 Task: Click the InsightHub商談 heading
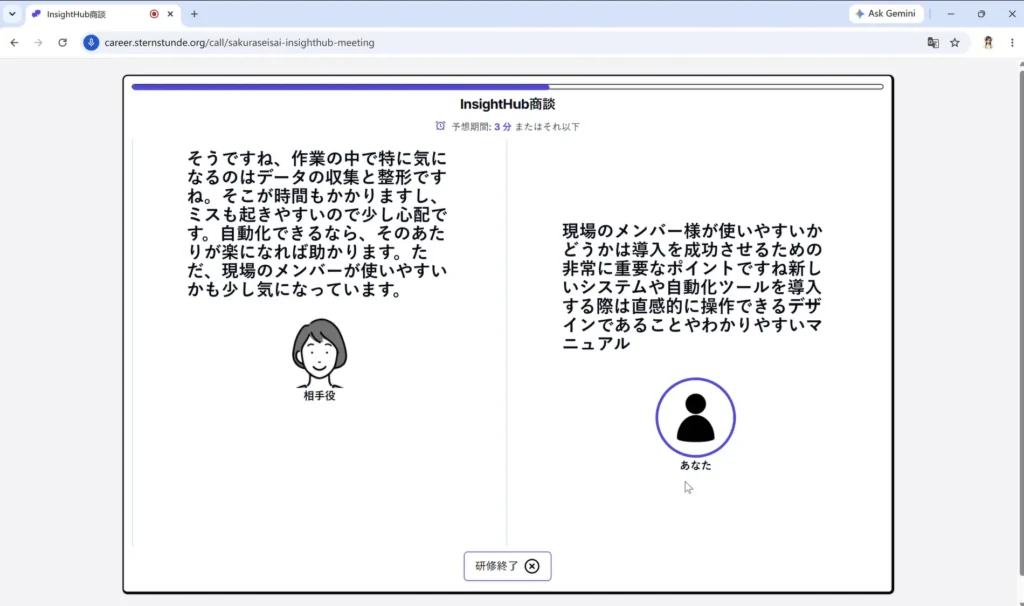pyautogui.click(x=507, y=104)
